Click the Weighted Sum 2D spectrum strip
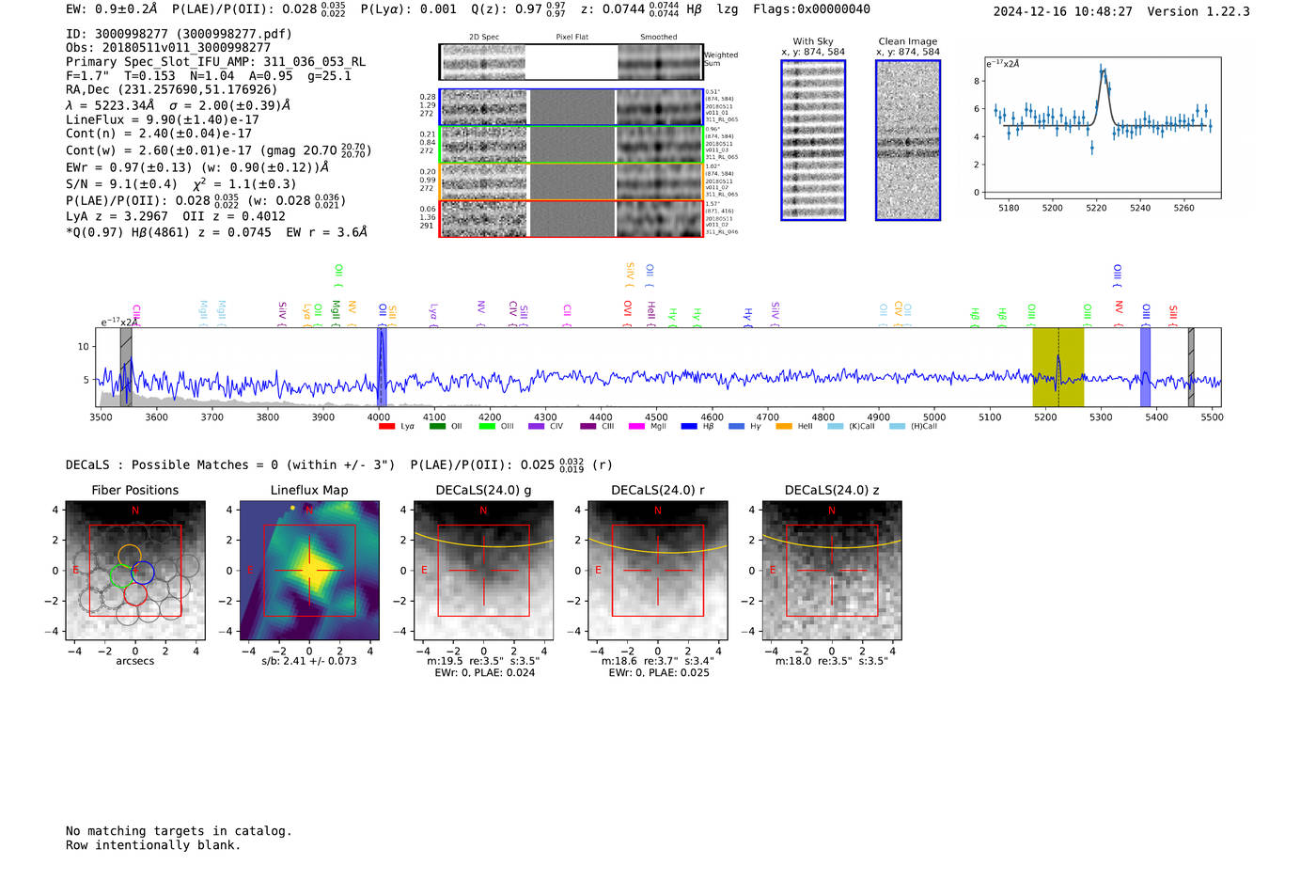 [x=571, y=62]
